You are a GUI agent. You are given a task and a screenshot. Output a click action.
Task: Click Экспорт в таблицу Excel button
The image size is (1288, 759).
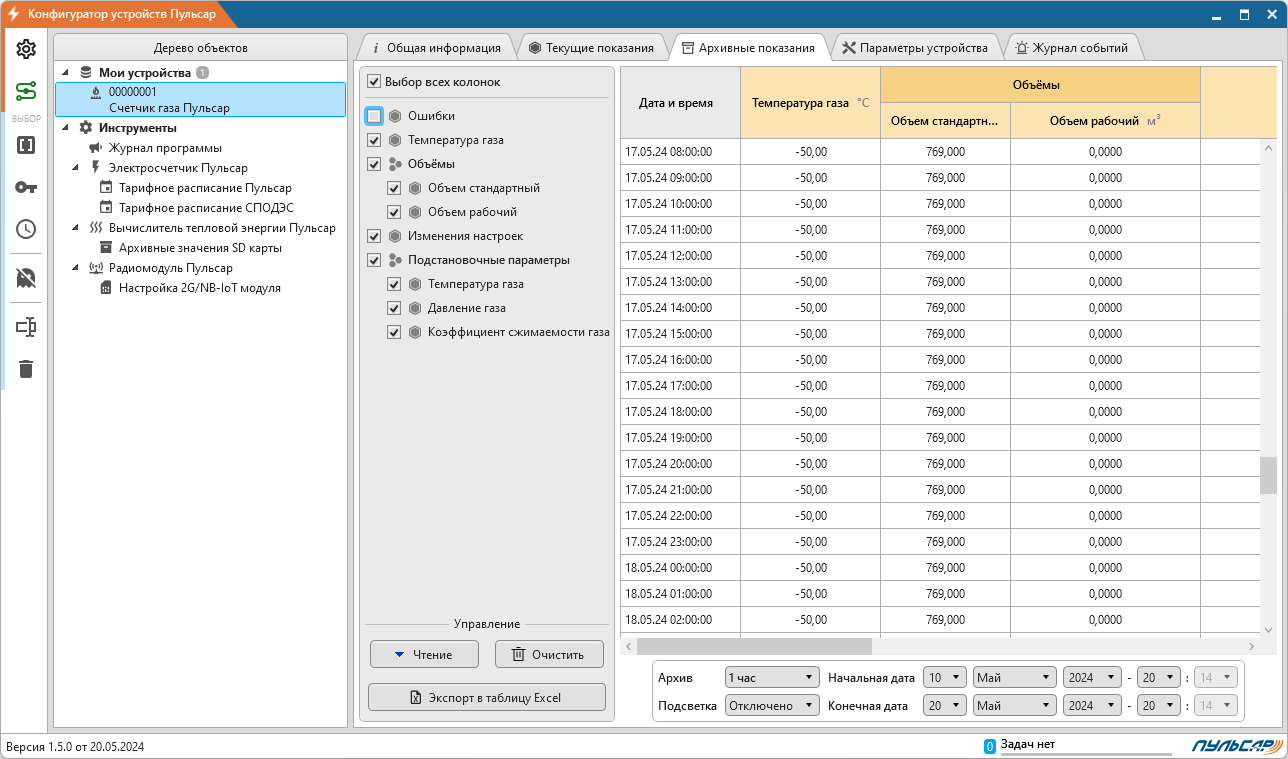pyautogui.click(x=487, y=698)
